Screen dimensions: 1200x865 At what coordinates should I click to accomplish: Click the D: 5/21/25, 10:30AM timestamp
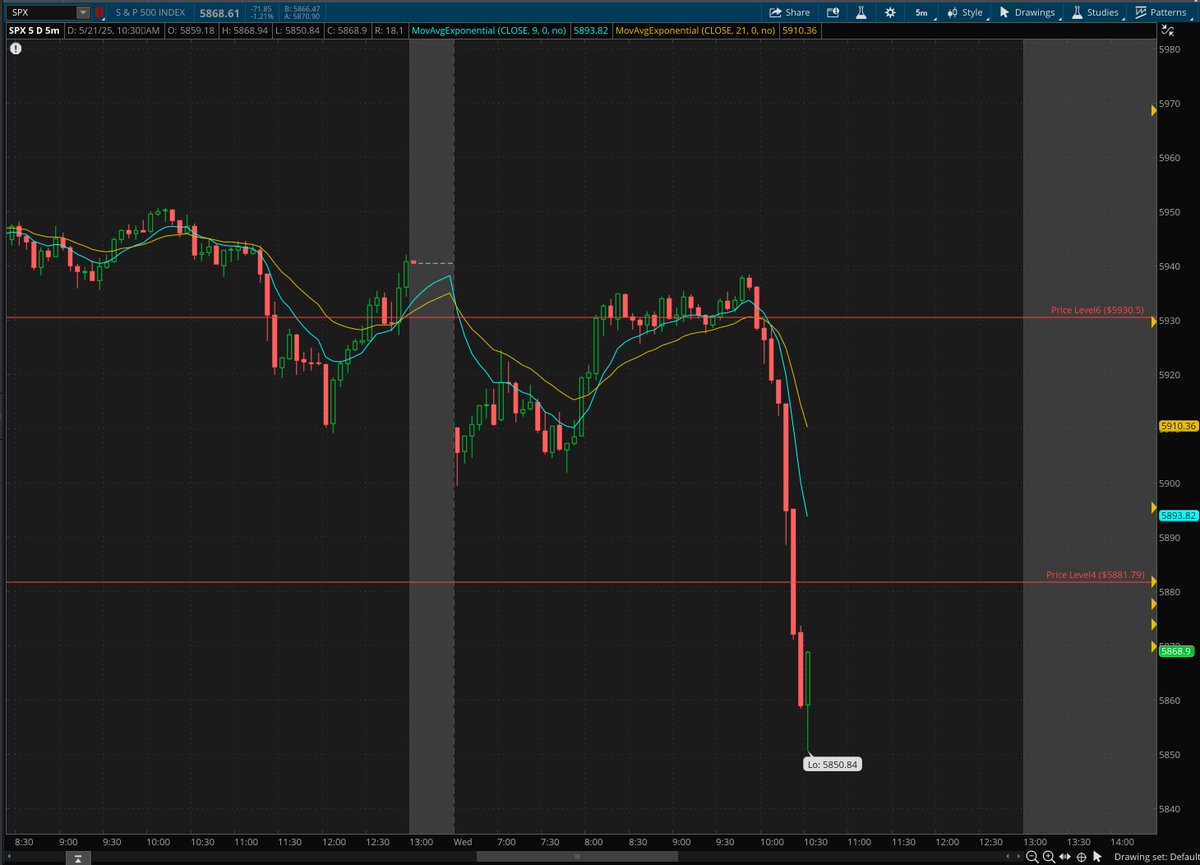[113, 31]
